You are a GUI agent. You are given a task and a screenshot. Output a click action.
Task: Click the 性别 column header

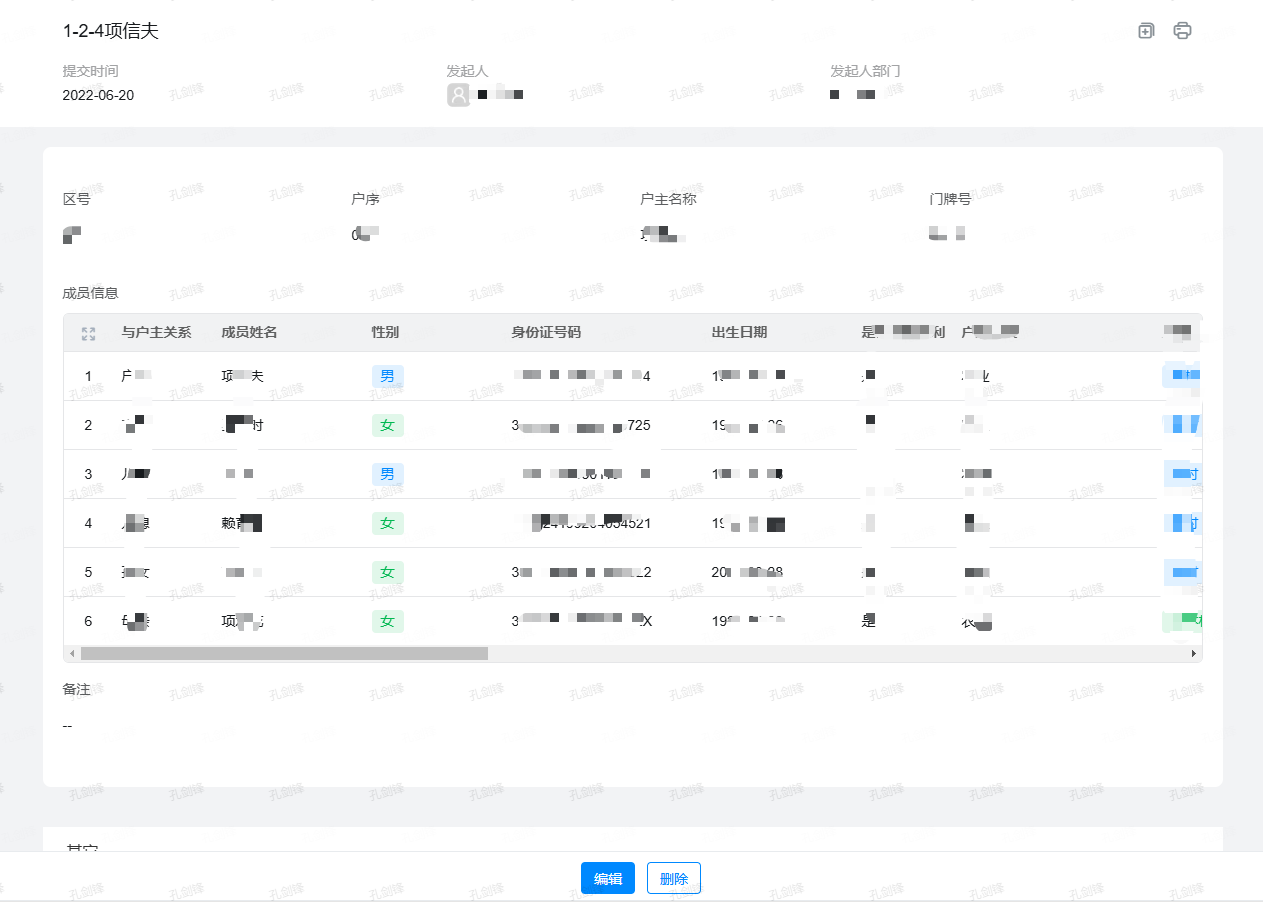pos(385,333)
